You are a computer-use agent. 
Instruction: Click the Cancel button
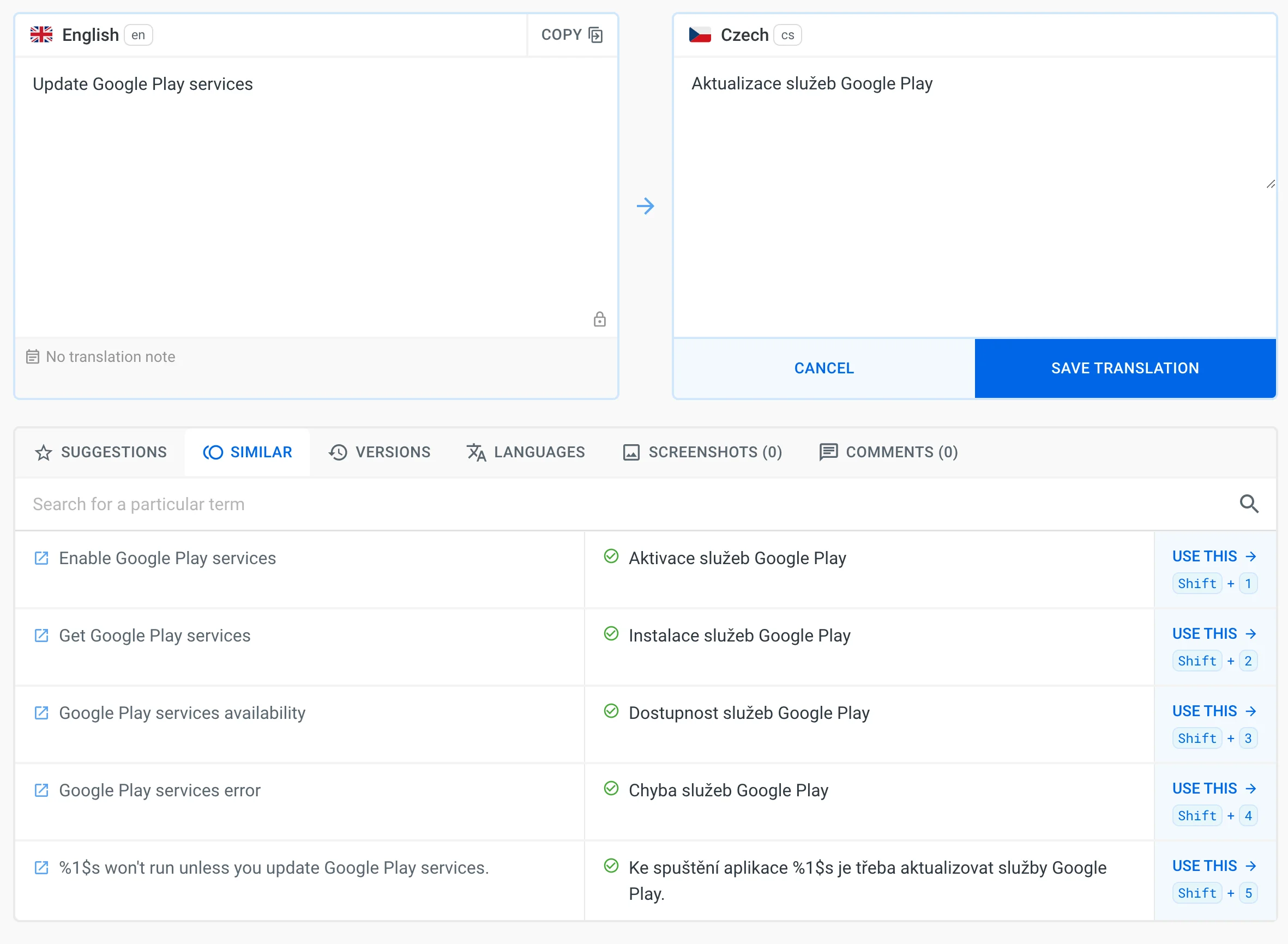824,368
